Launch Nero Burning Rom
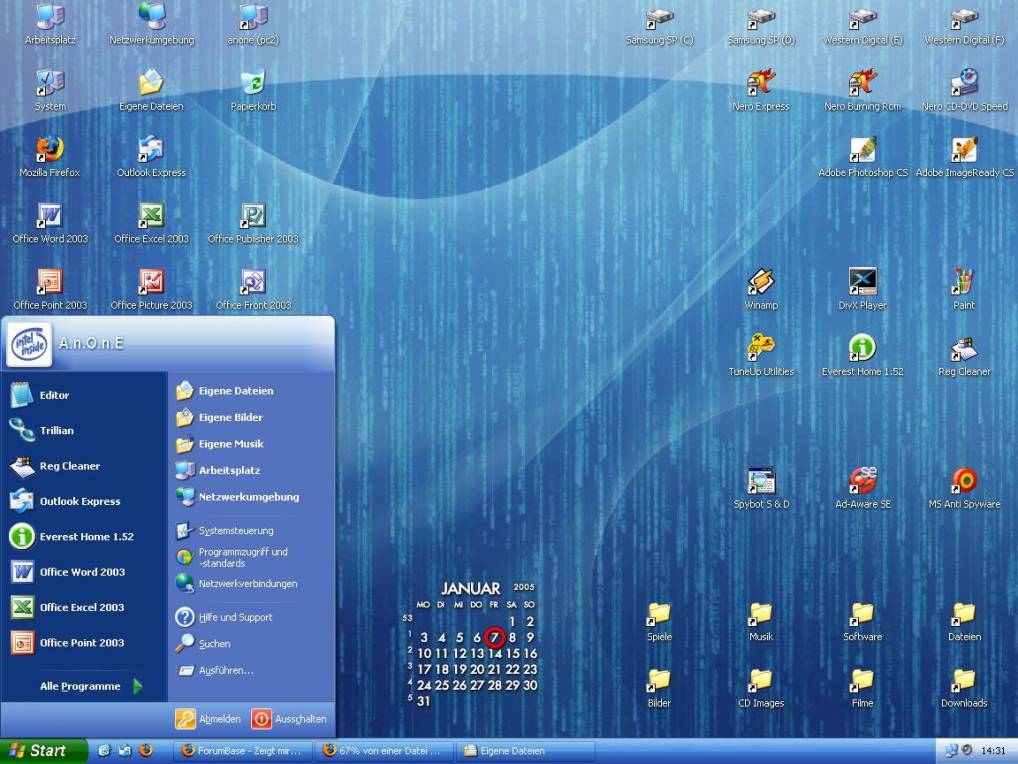 click(862, 90)
